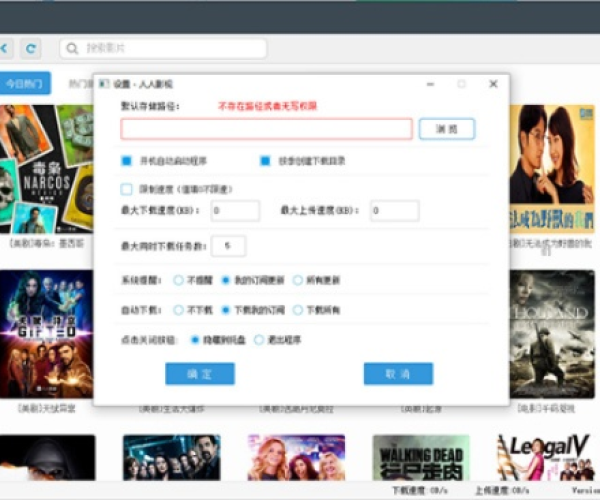Cancel settings with the 取消 button

398,374
